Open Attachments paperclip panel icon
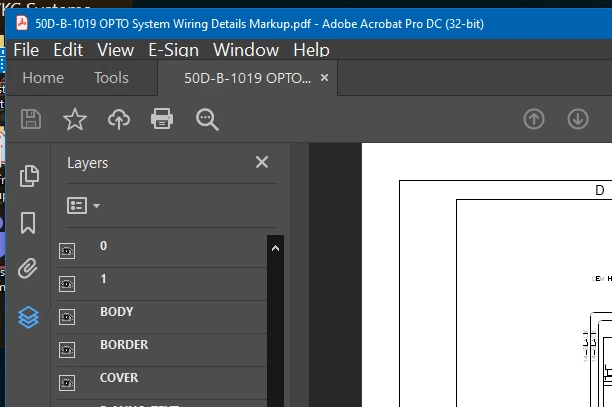The image size is (612, 407). click(x=28, y=268)
